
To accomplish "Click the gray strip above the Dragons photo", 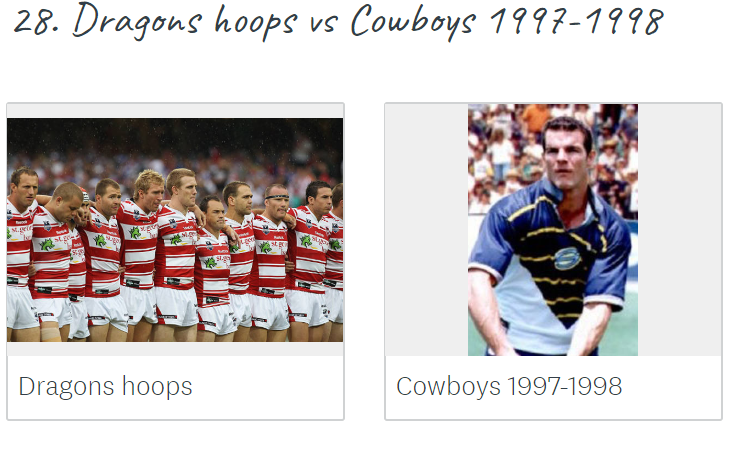I will [x=175, y=111].
